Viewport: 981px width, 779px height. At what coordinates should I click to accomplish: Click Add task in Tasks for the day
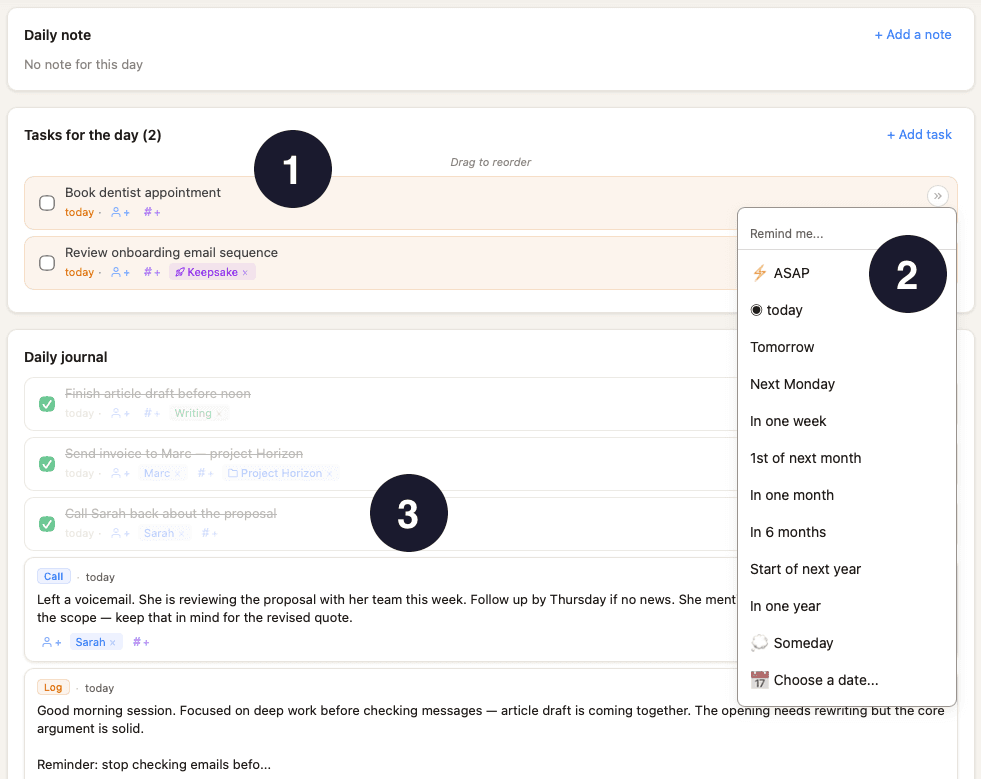click(919, 134)
